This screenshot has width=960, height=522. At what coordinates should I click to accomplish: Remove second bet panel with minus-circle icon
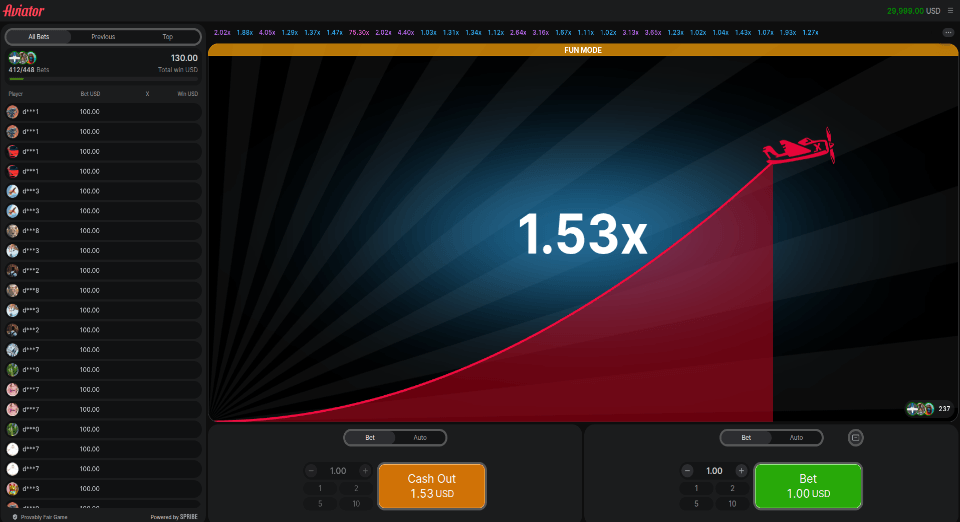(x=855, y=438)
